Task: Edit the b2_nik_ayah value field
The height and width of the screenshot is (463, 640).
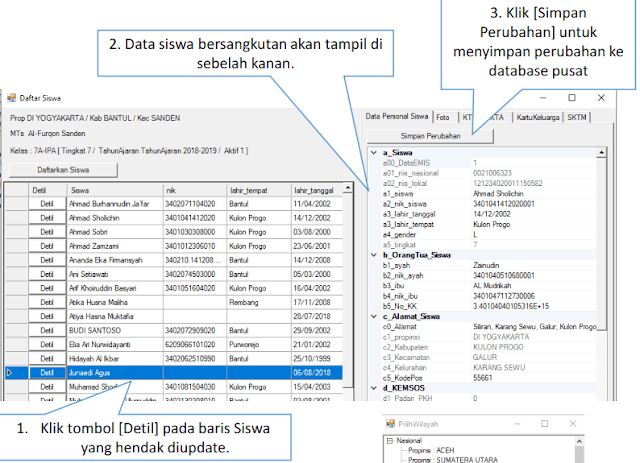Action: 533,276
